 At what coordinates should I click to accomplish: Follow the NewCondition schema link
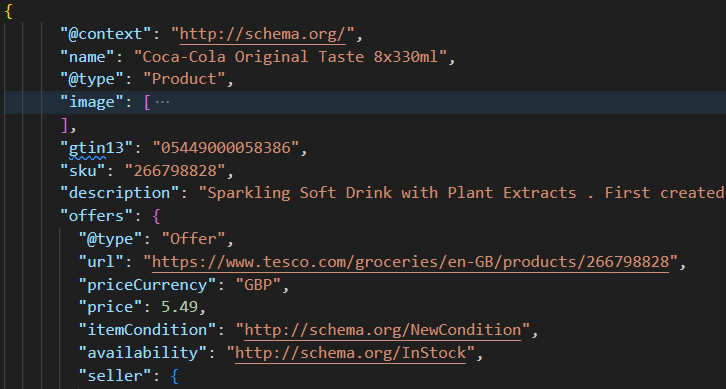coord(382,330)
